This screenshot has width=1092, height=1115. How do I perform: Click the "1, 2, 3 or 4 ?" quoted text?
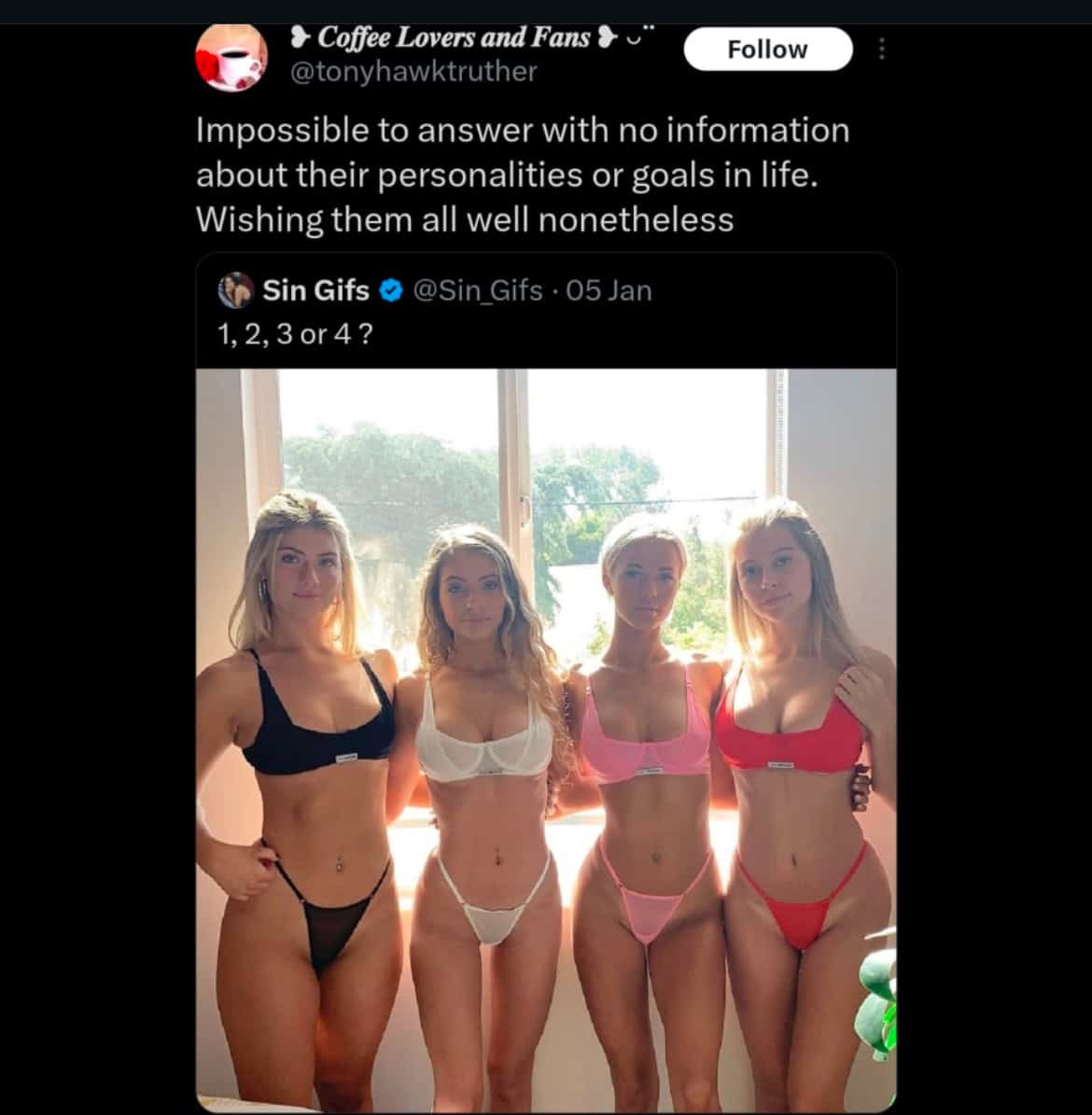[295, 333]
